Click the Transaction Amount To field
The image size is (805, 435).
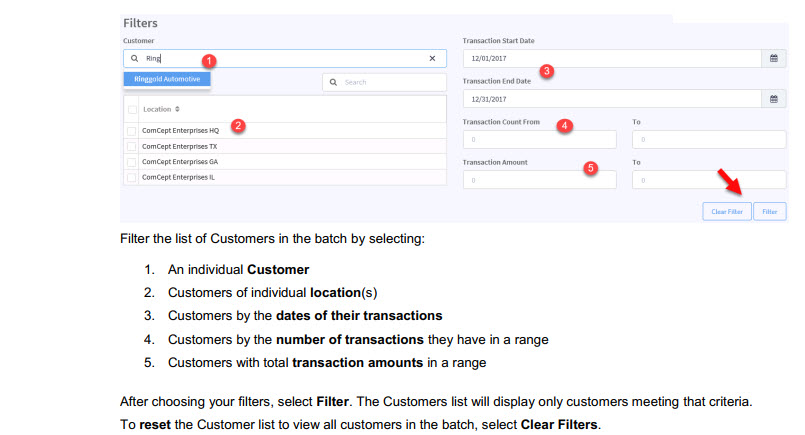[x=708, y=180]
